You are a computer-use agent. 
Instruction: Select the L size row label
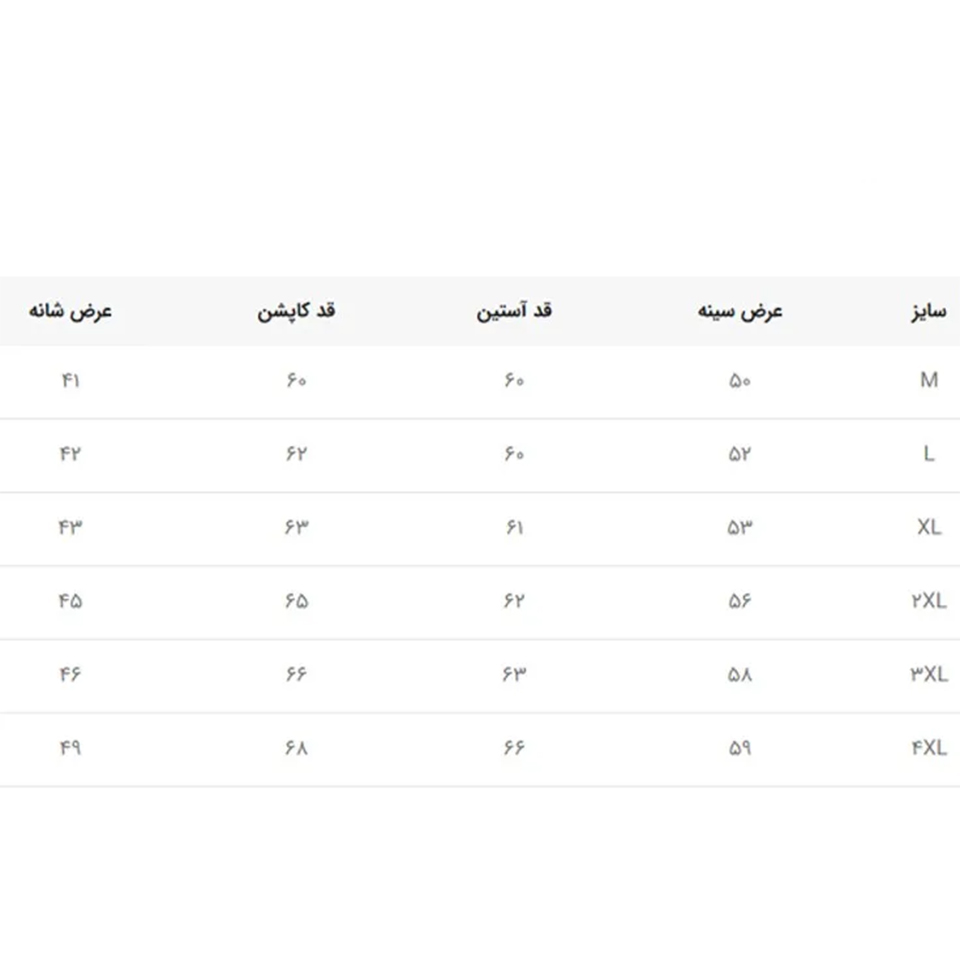(x=929, y=454)
